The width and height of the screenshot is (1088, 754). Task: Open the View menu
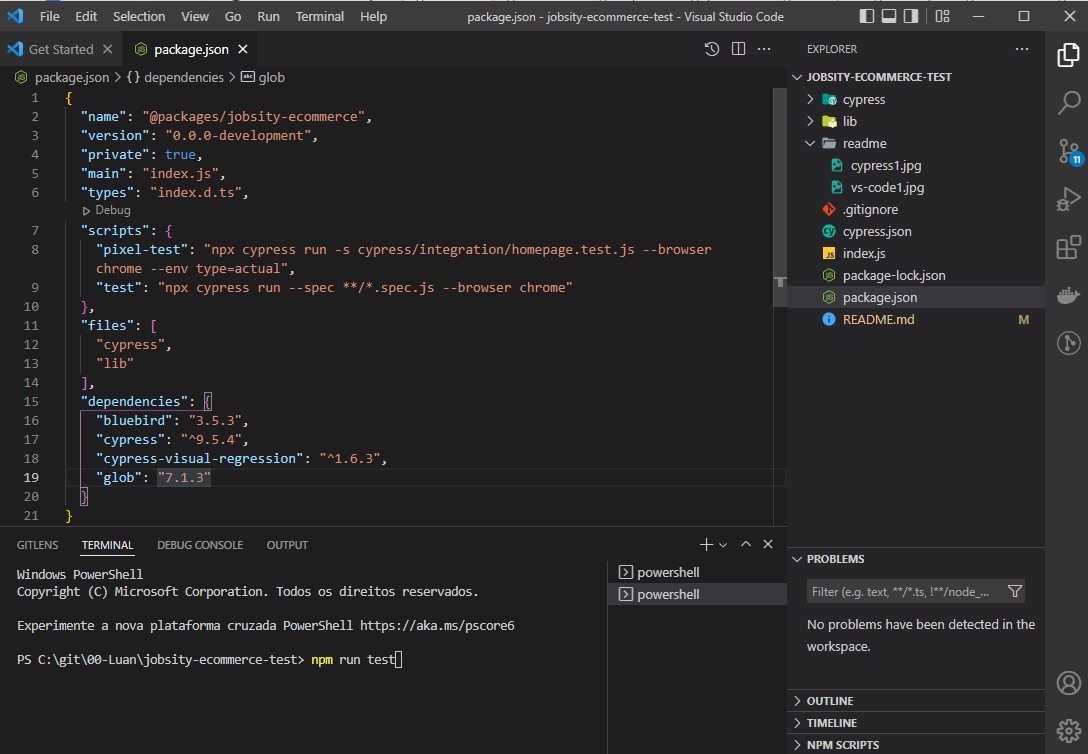(195, 16)
